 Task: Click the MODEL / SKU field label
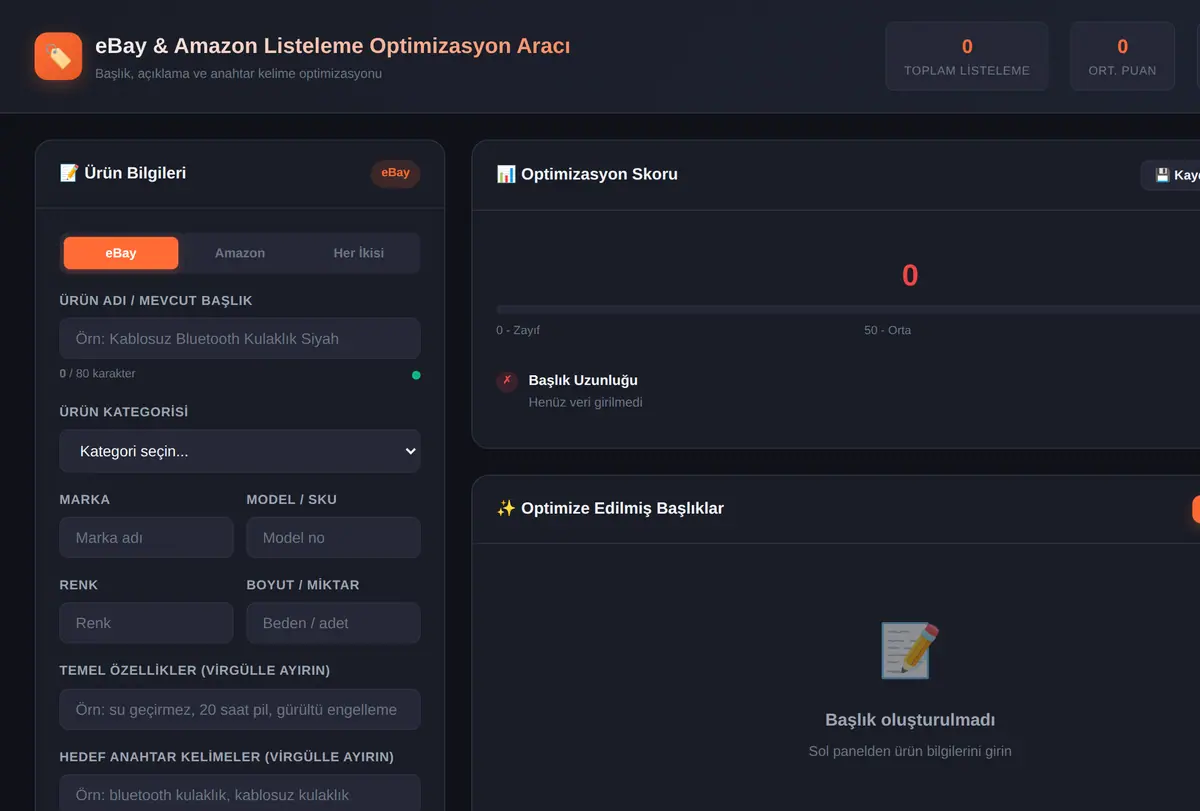coord(292,499)
